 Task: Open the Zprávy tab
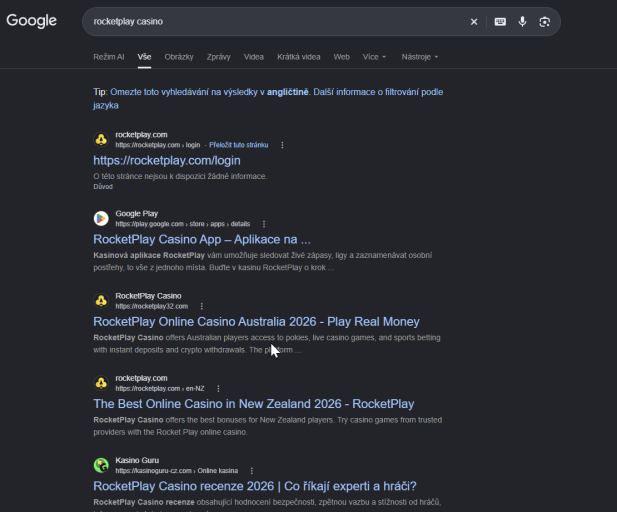coord(218,57)
